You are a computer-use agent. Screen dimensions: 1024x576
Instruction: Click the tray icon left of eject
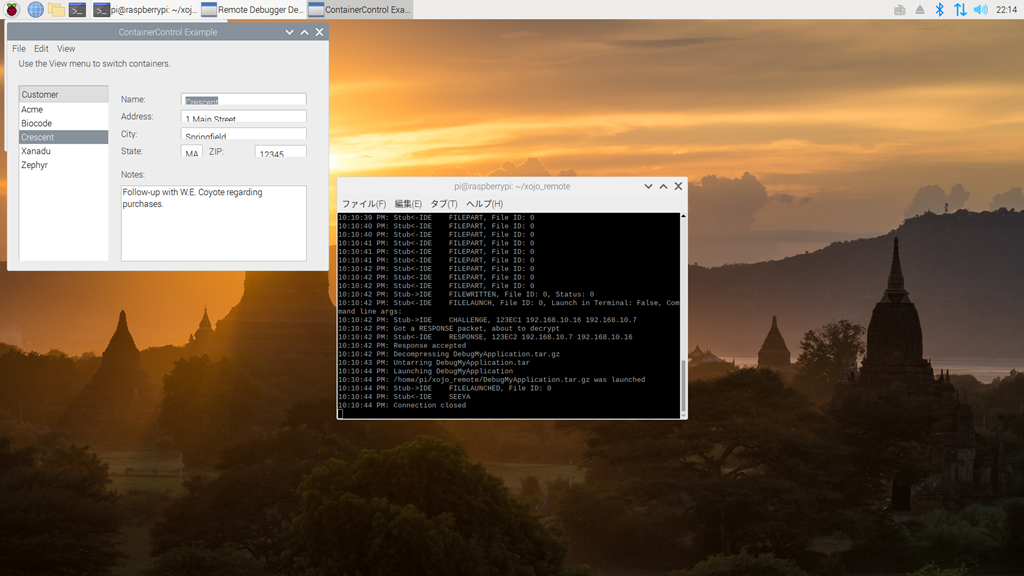[899, 9]
